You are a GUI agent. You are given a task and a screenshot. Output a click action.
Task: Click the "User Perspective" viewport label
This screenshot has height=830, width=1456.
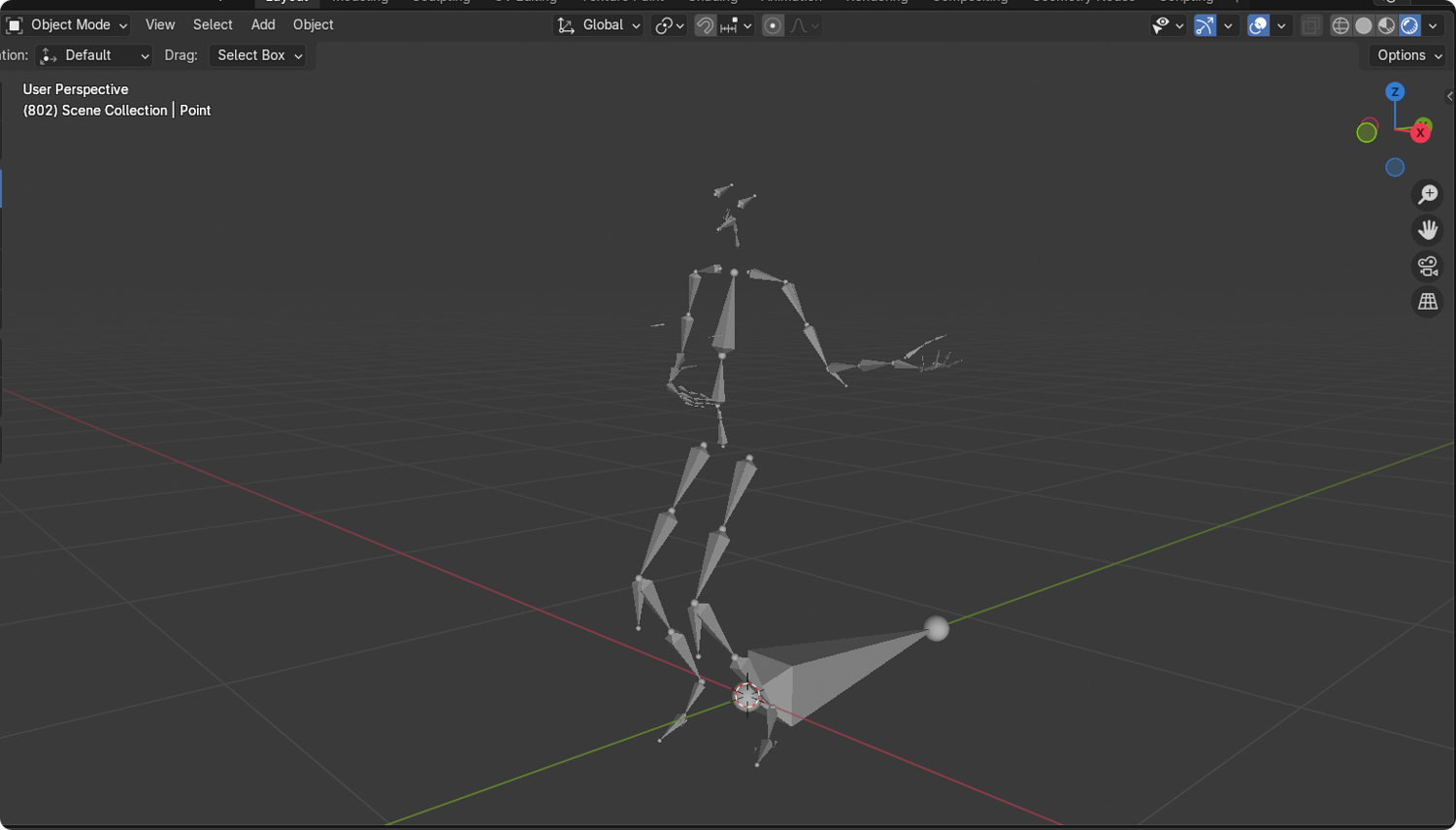(x=76, y=89)
